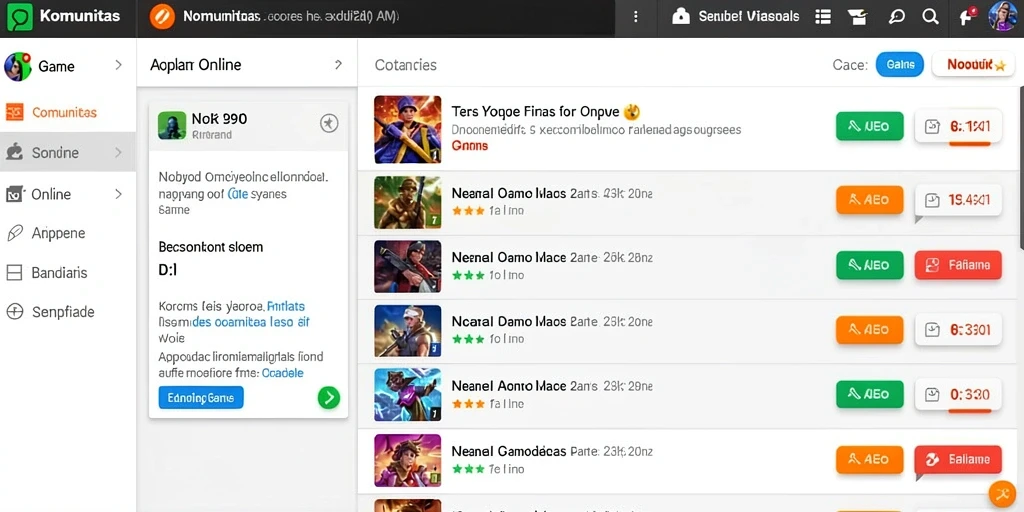Open Comunitas in the sidebar

click(x=64, y=112)
